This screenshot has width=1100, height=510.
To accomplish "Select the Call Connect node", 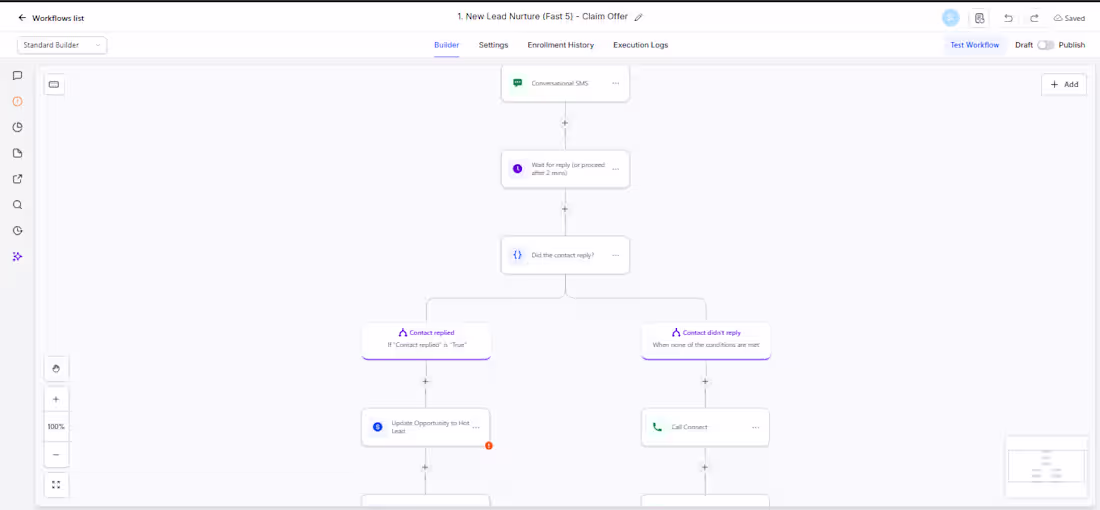I will click(705, 427).
